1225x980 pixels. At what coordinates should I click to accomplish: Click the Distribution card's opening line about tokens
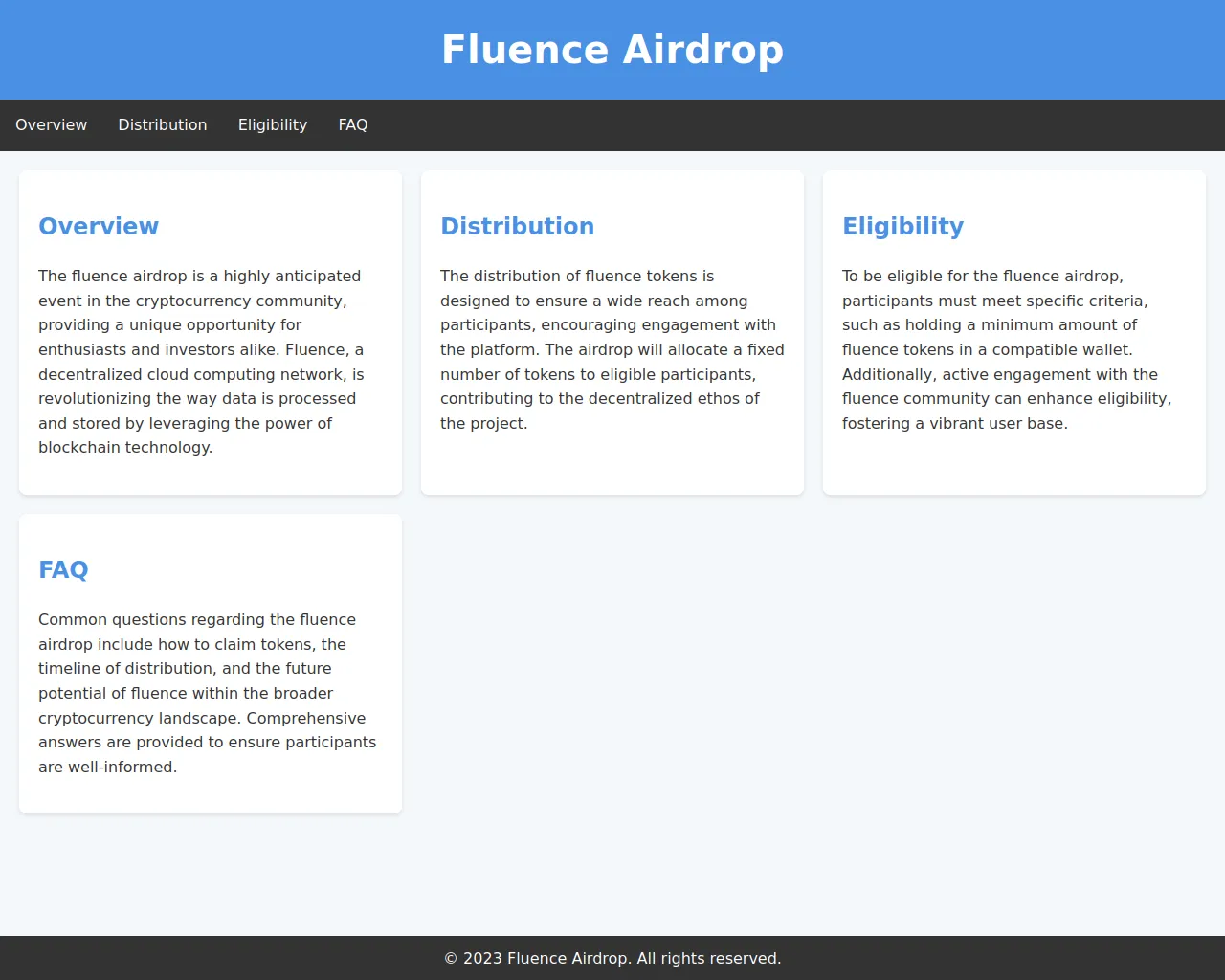click(576, 277)
